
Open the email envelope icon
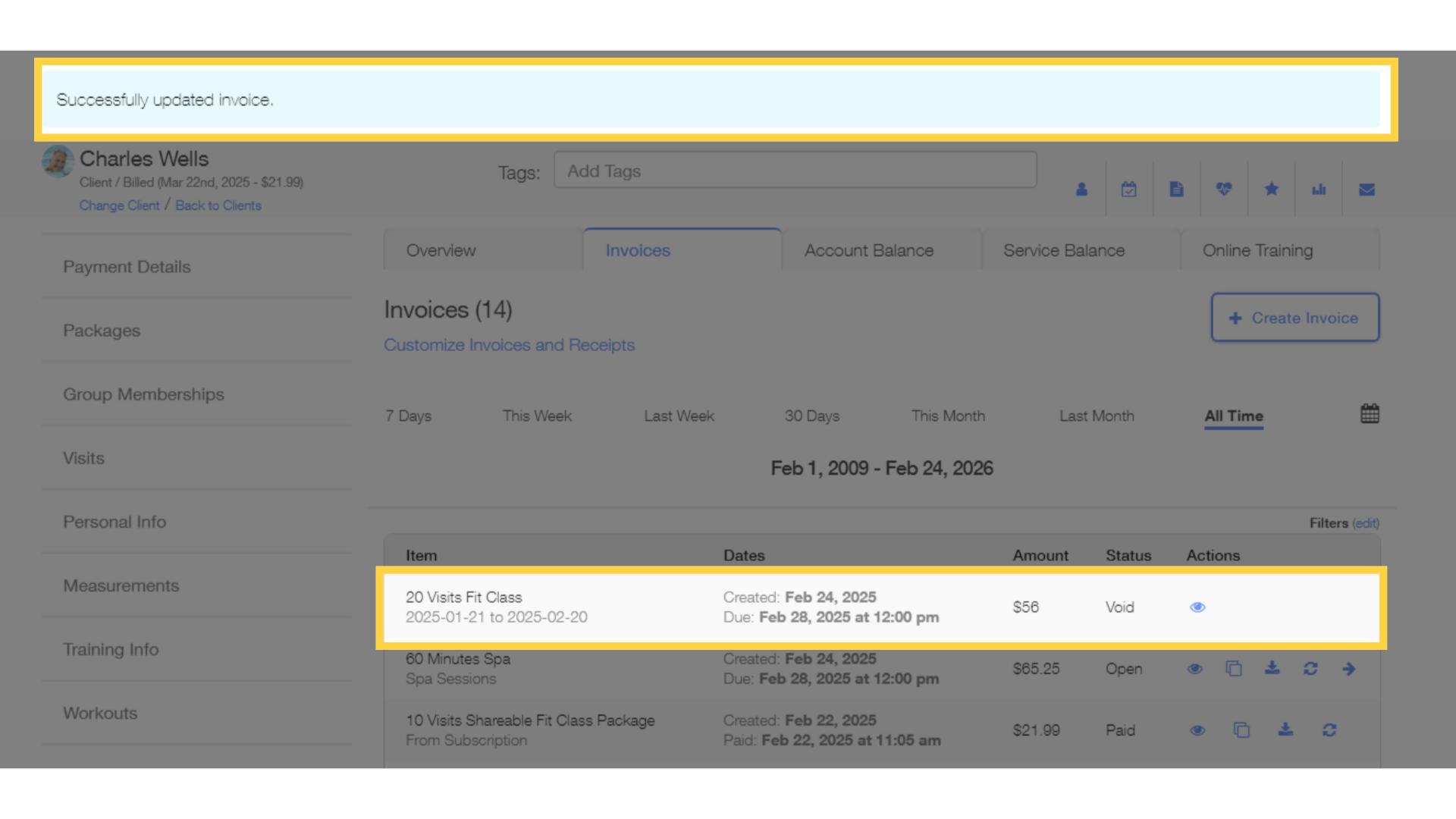[1367, 190]
